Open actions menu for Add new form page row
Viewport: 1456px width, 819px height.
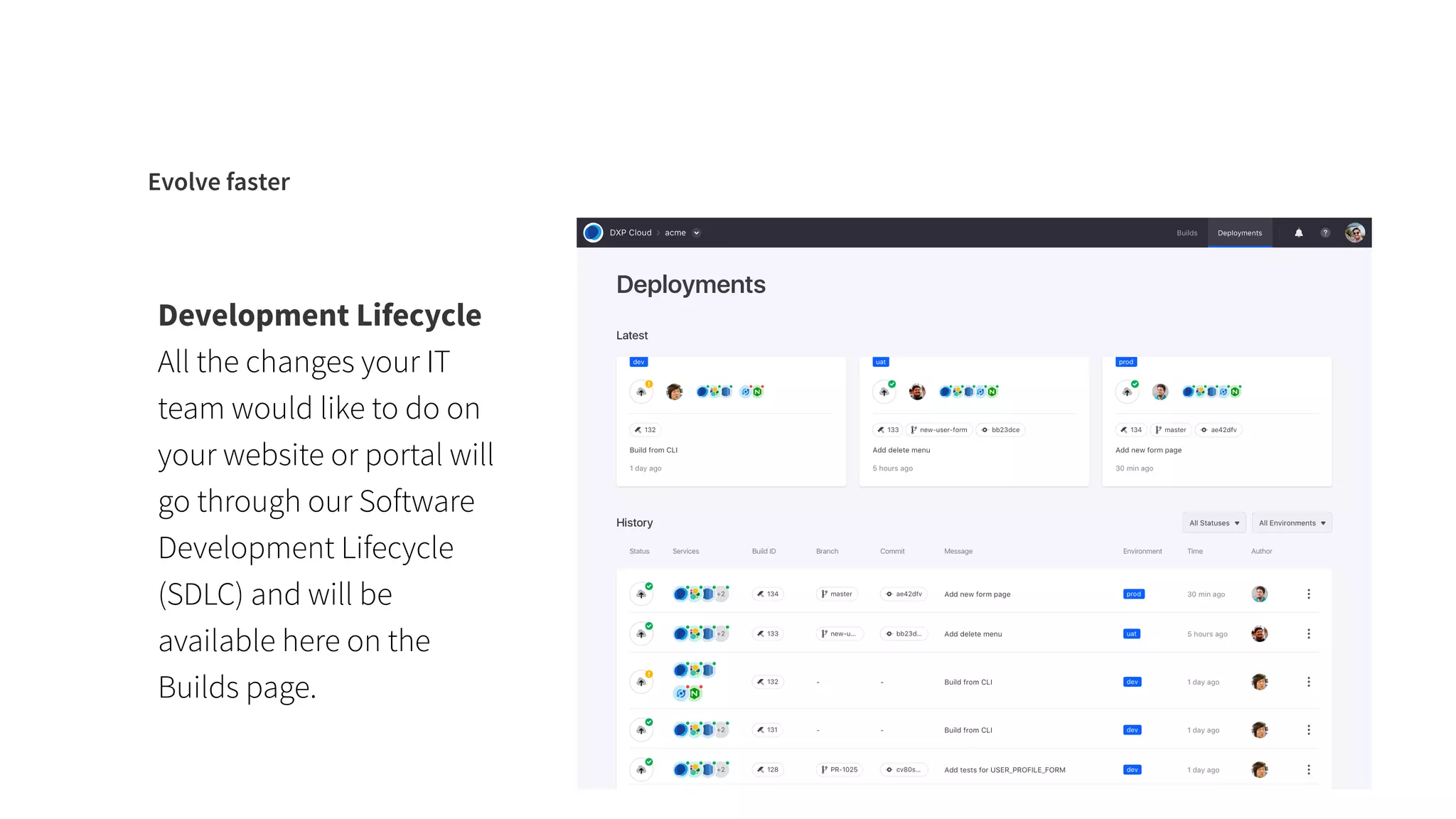click(x=1309, y=594)
